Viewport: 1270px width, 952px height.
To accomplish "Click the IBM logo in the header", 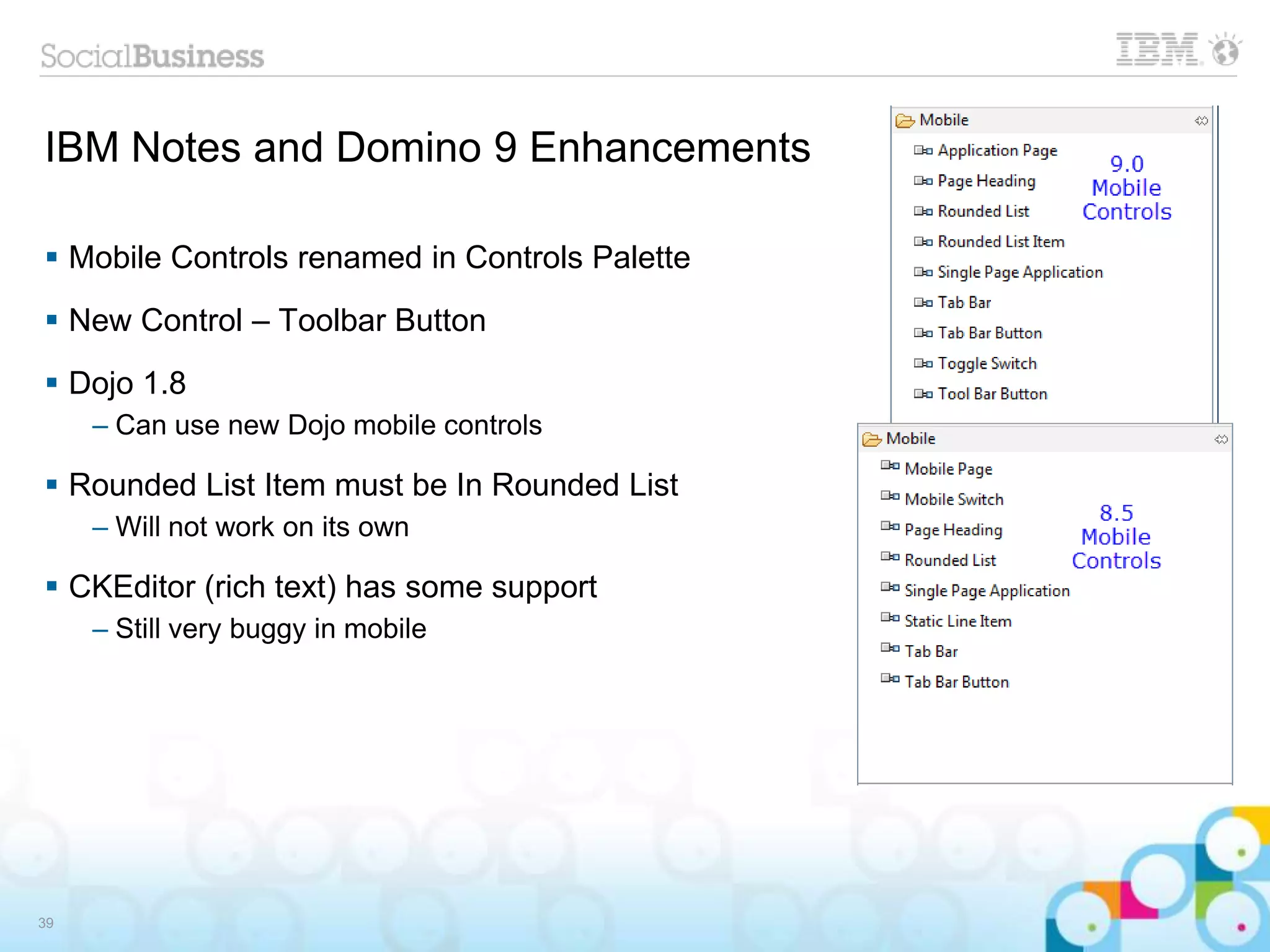I will [1158, 50].
